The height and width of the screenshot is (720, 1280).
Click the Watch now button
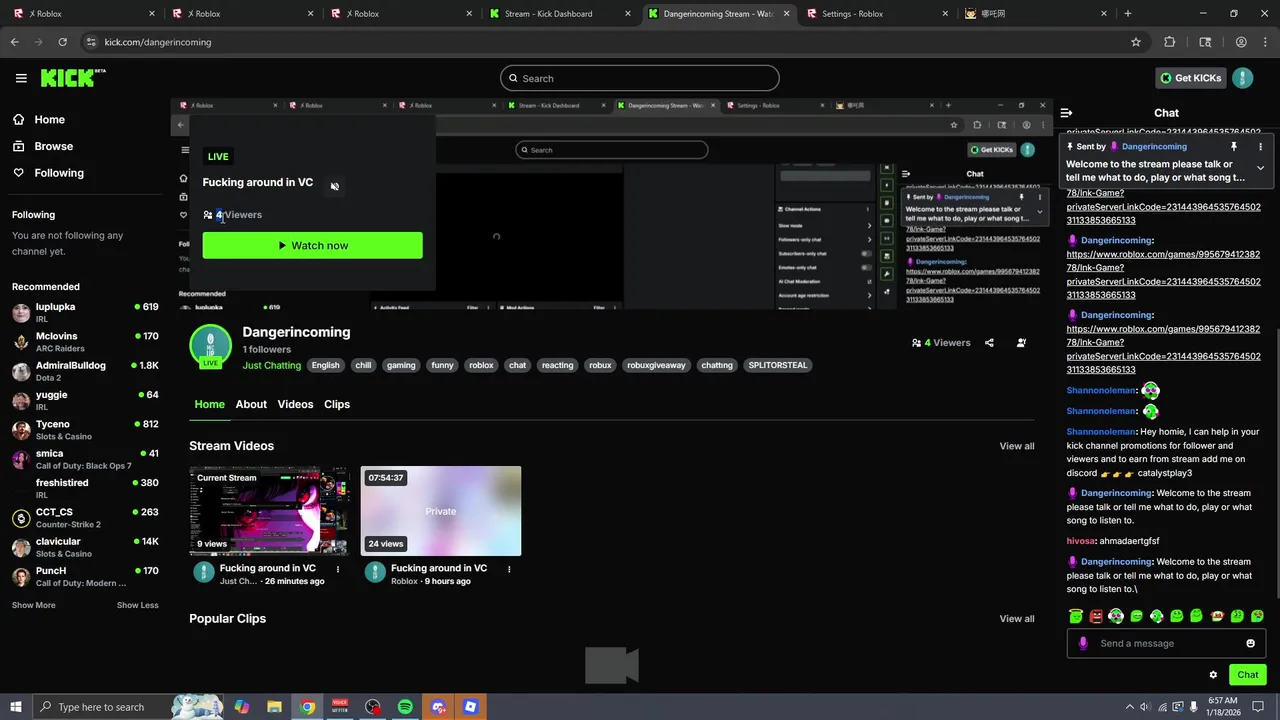click(312, 245)
